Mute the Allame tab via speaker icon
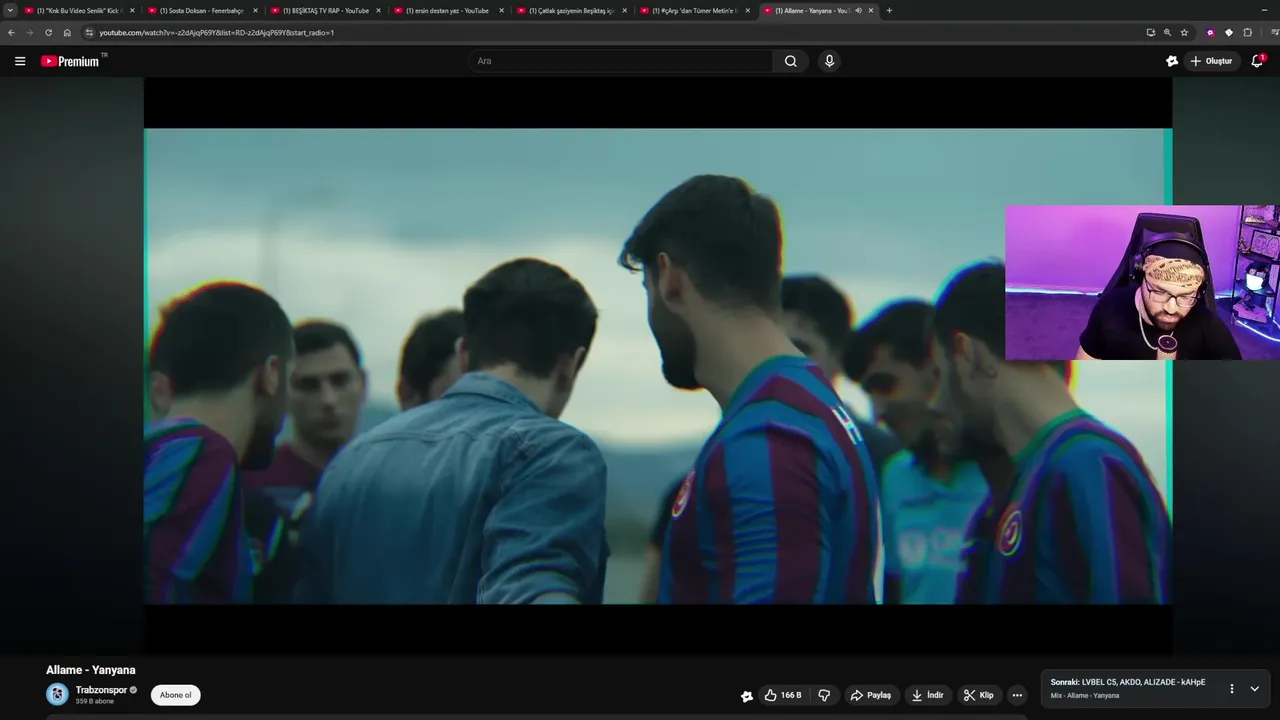 tap(858, 10)
